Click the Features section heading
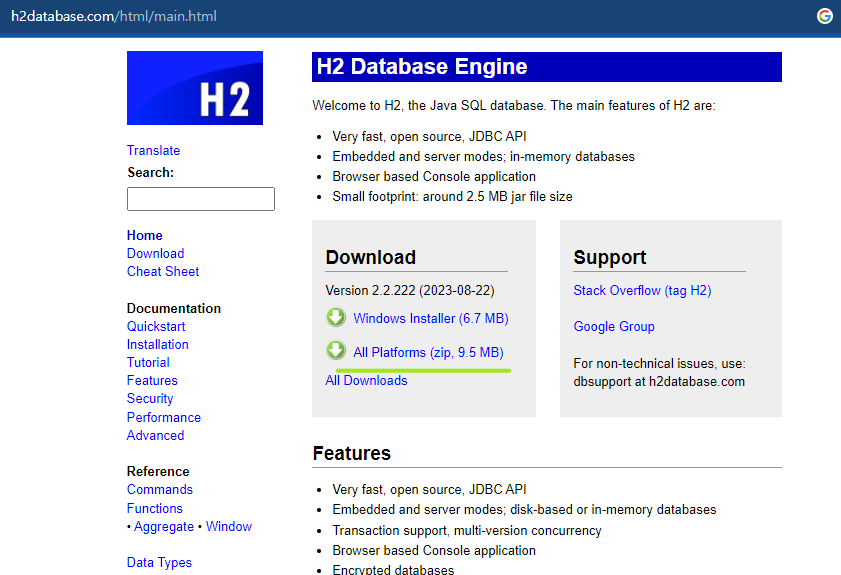 click(352, 454)
